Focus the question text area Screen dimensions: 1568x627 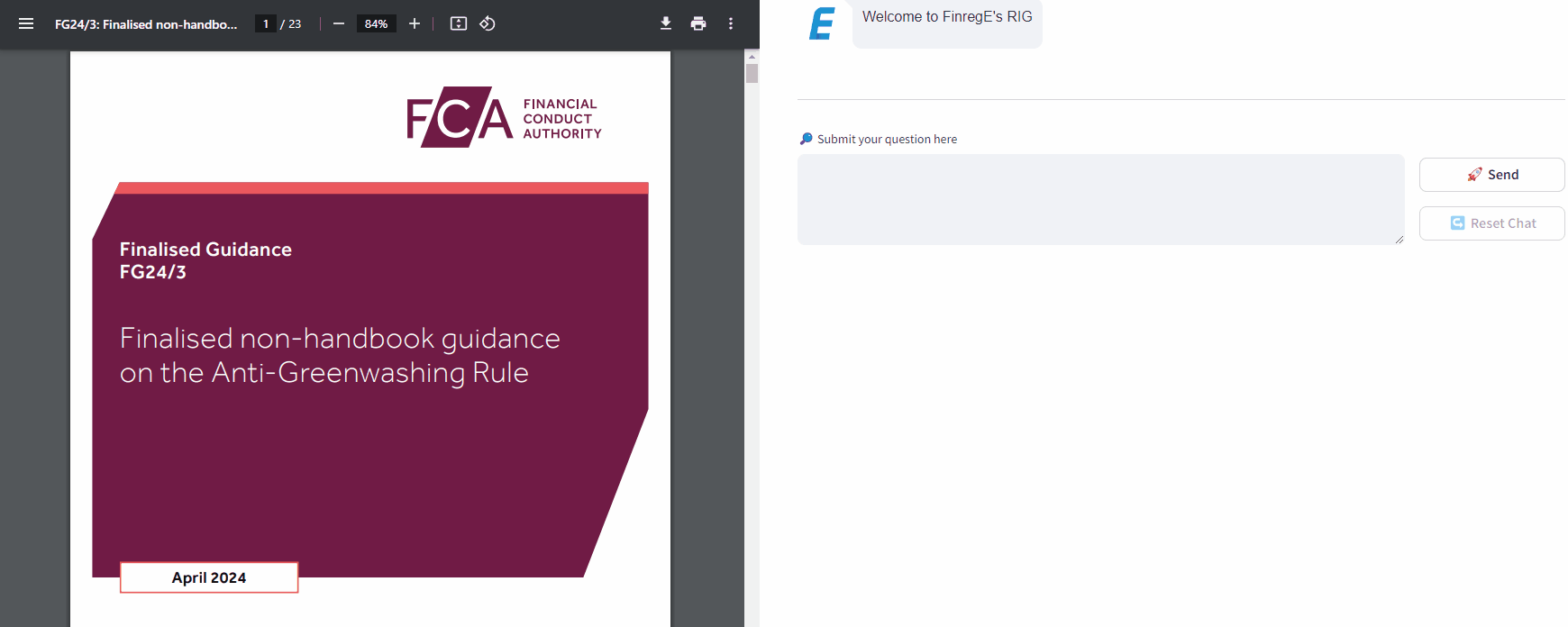coord(1100,199)
